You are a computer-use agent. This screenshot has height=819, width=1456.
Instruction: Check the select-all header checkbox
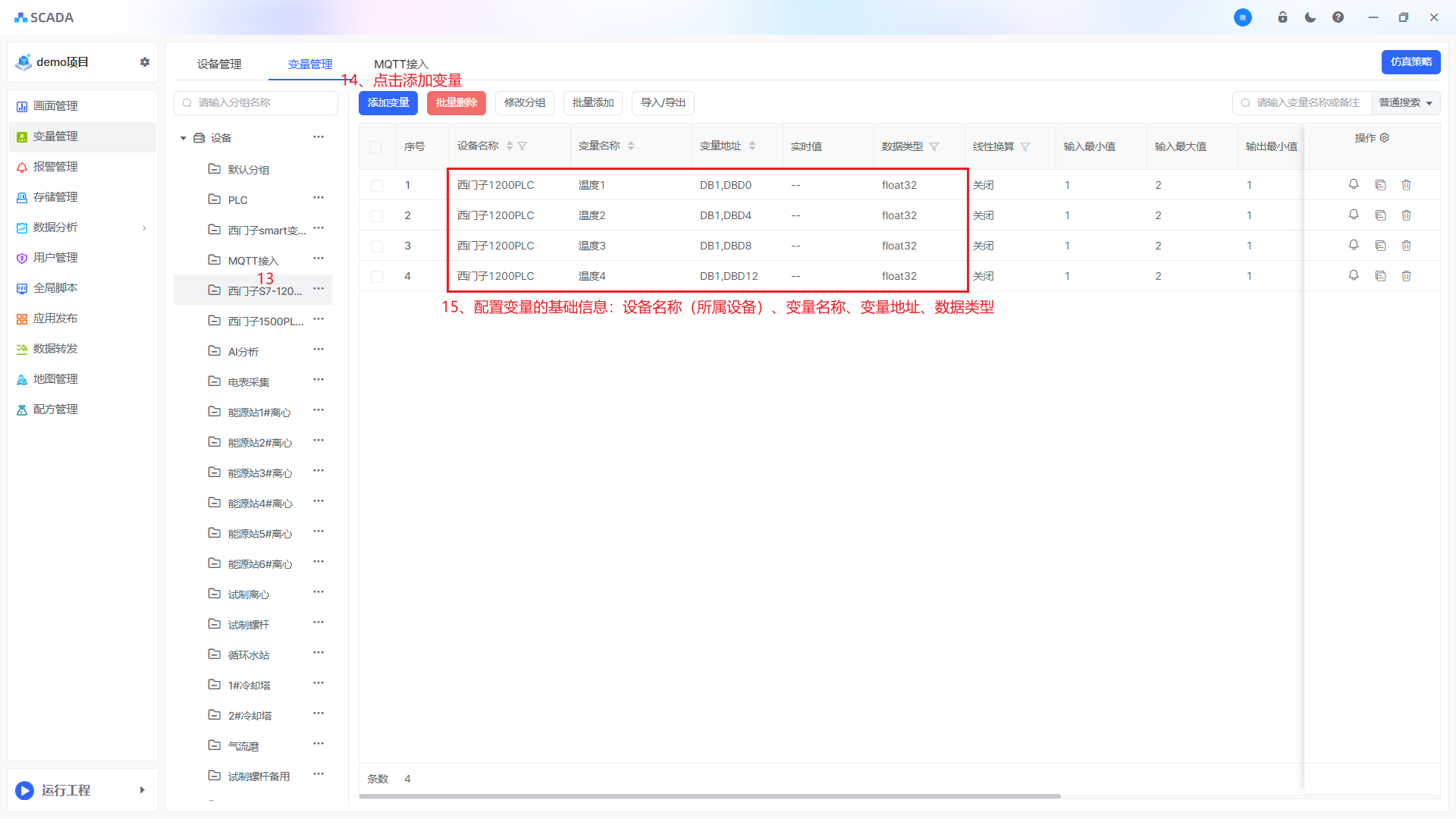[376, 146]
